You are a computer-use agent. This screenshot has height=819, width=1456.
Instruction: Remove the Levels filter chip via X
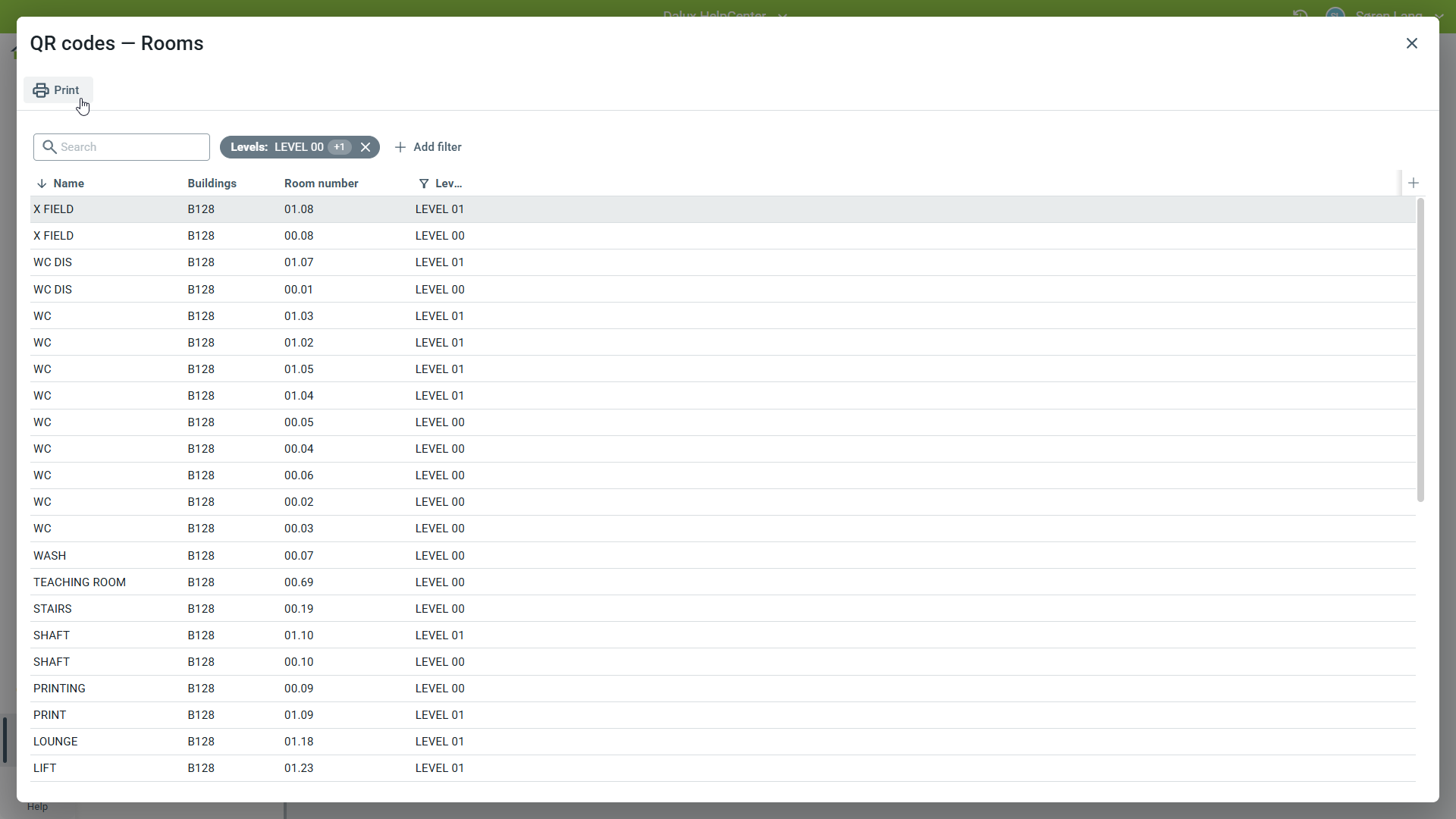pos(366,147)
